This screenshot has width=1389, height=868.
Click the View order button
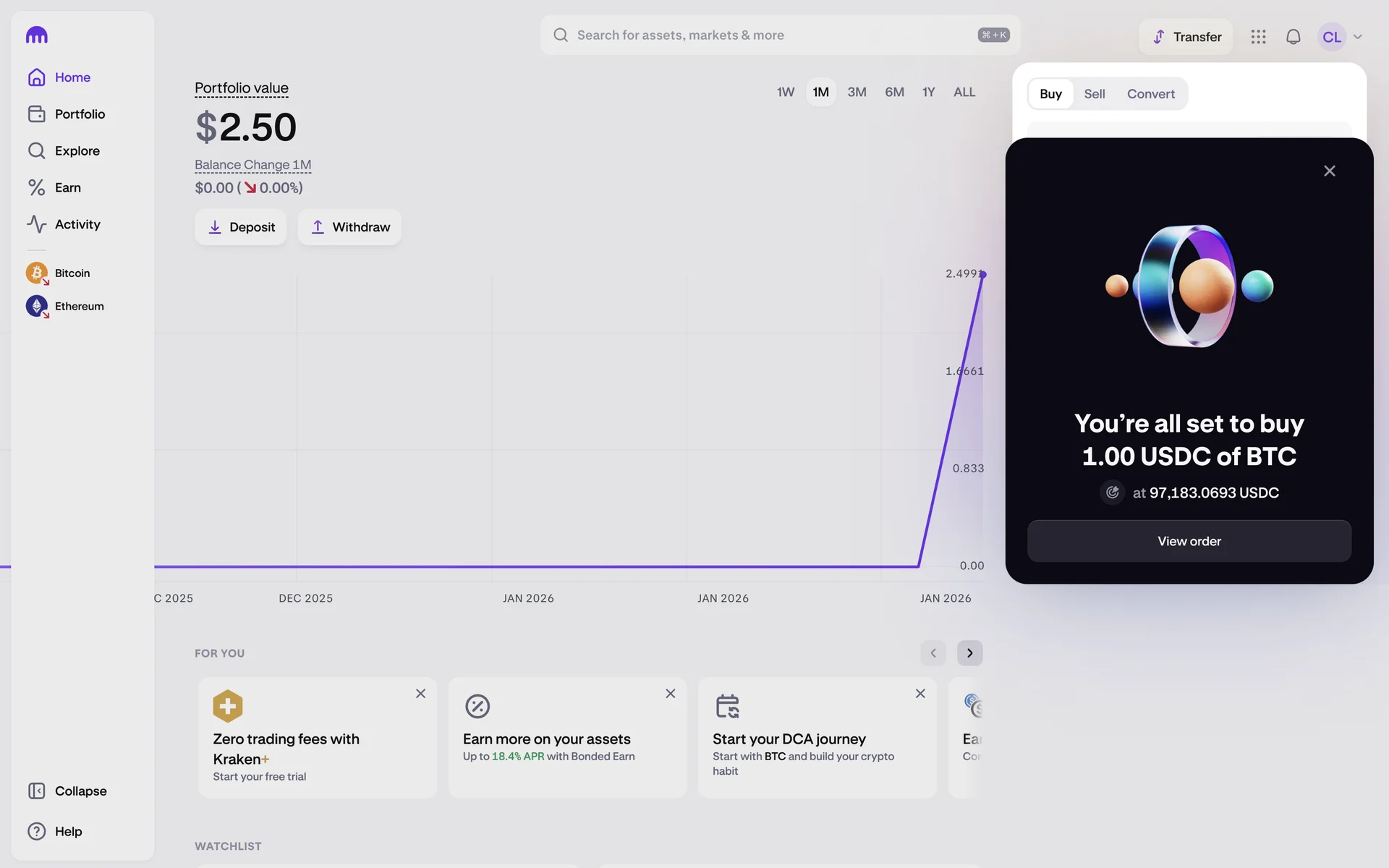coord(1189,541)
